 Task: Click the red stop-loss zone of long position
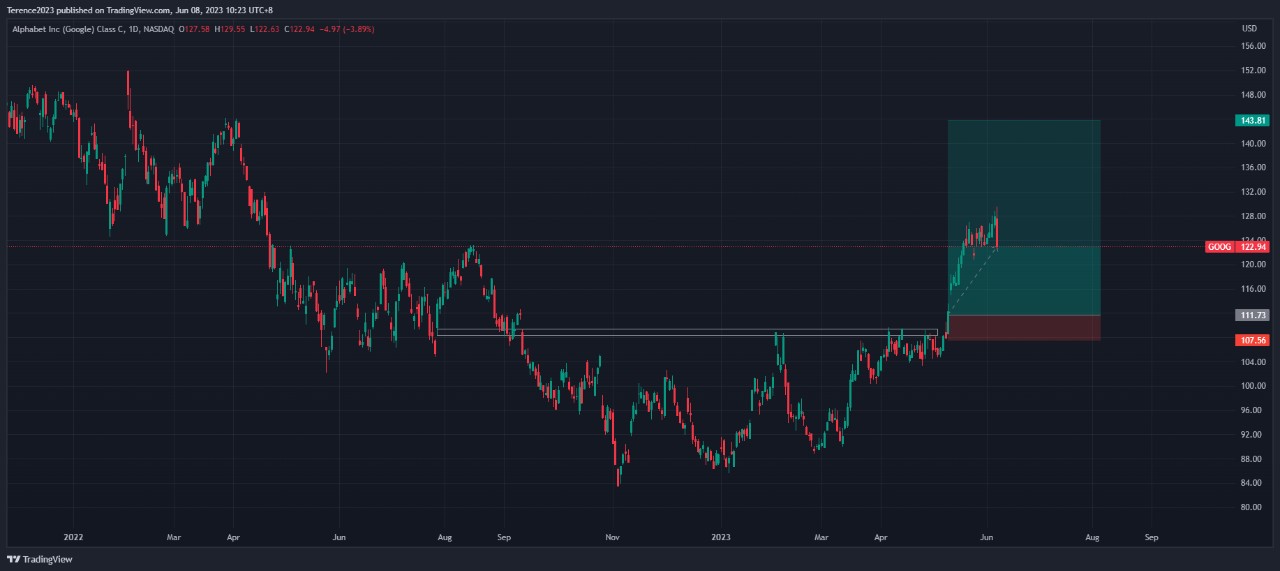(x=1024, y=328)
